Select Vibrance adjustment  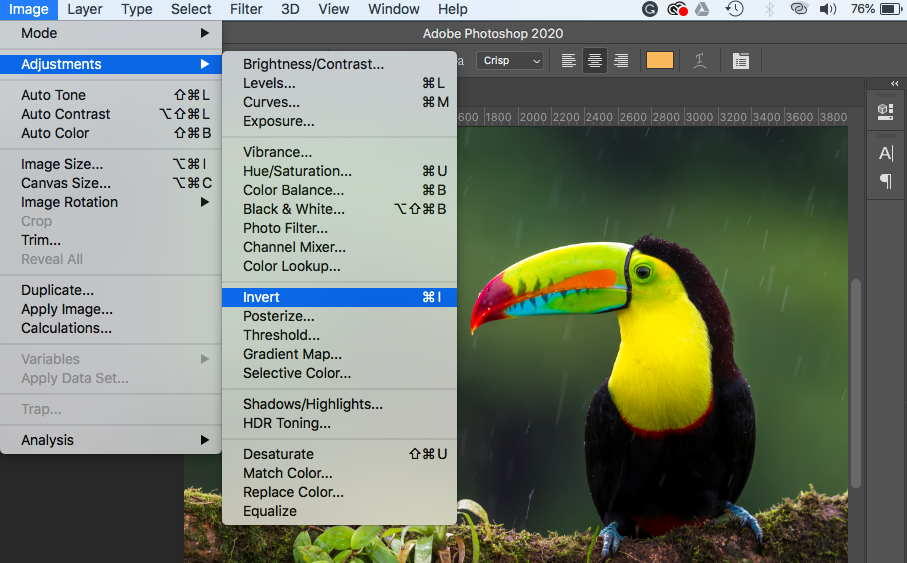pyautogui.click(x=340, y=152)
